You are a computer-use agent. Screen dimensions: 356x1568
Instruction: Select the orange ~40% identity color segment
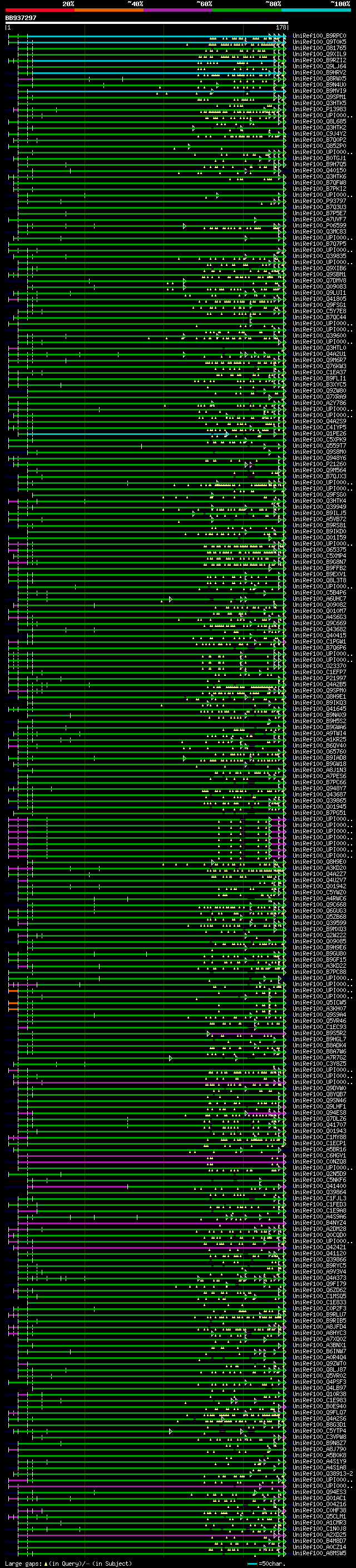coord(109,11)
